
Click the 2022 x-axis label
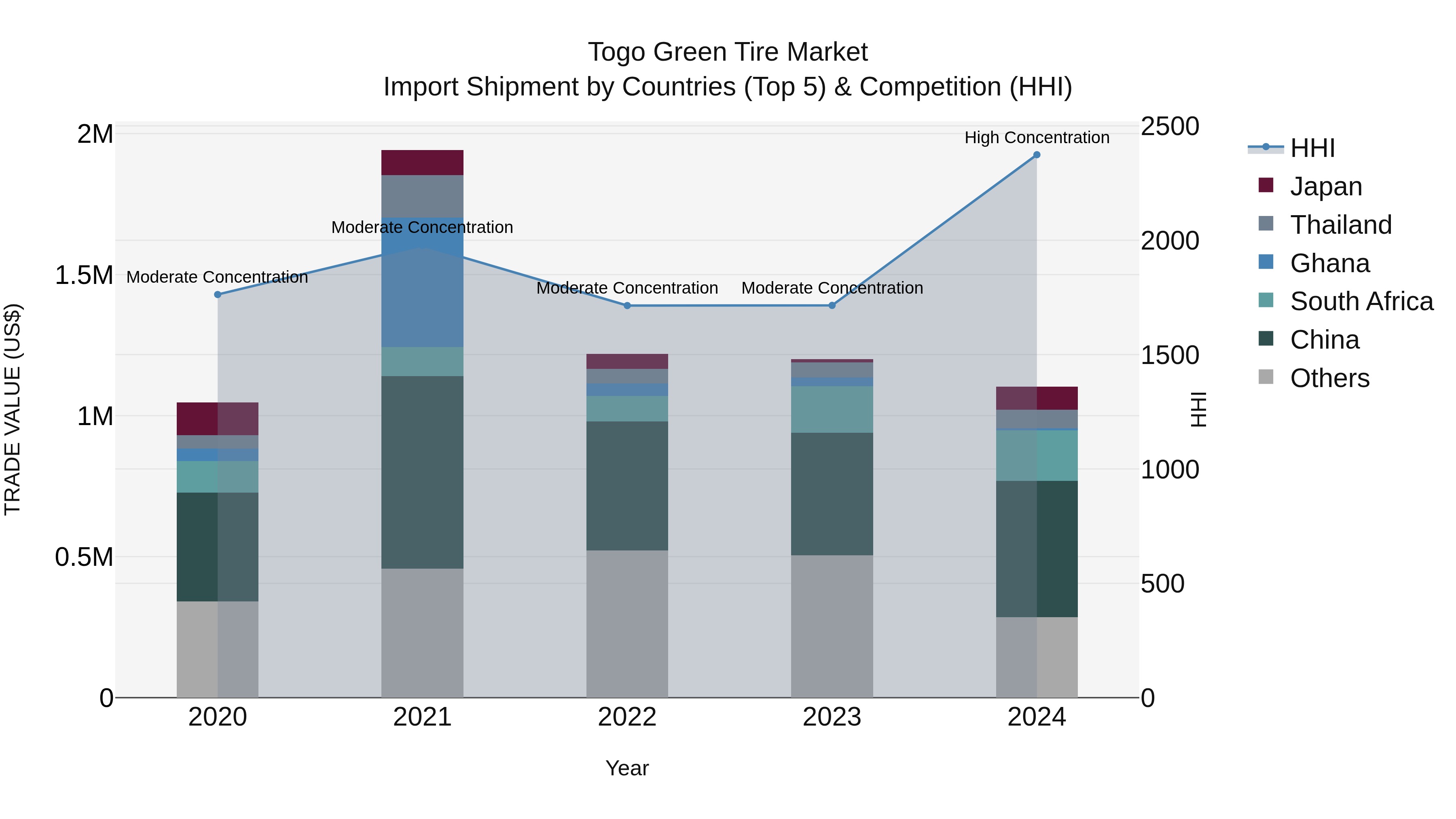click(627, 717)
